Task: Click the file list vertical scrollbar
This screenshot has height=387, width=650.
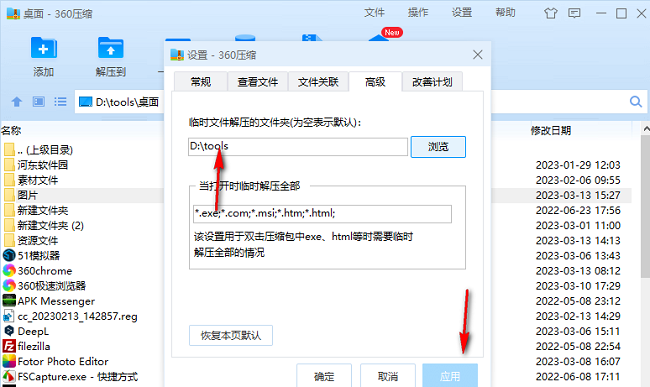Action: (645, 207)
